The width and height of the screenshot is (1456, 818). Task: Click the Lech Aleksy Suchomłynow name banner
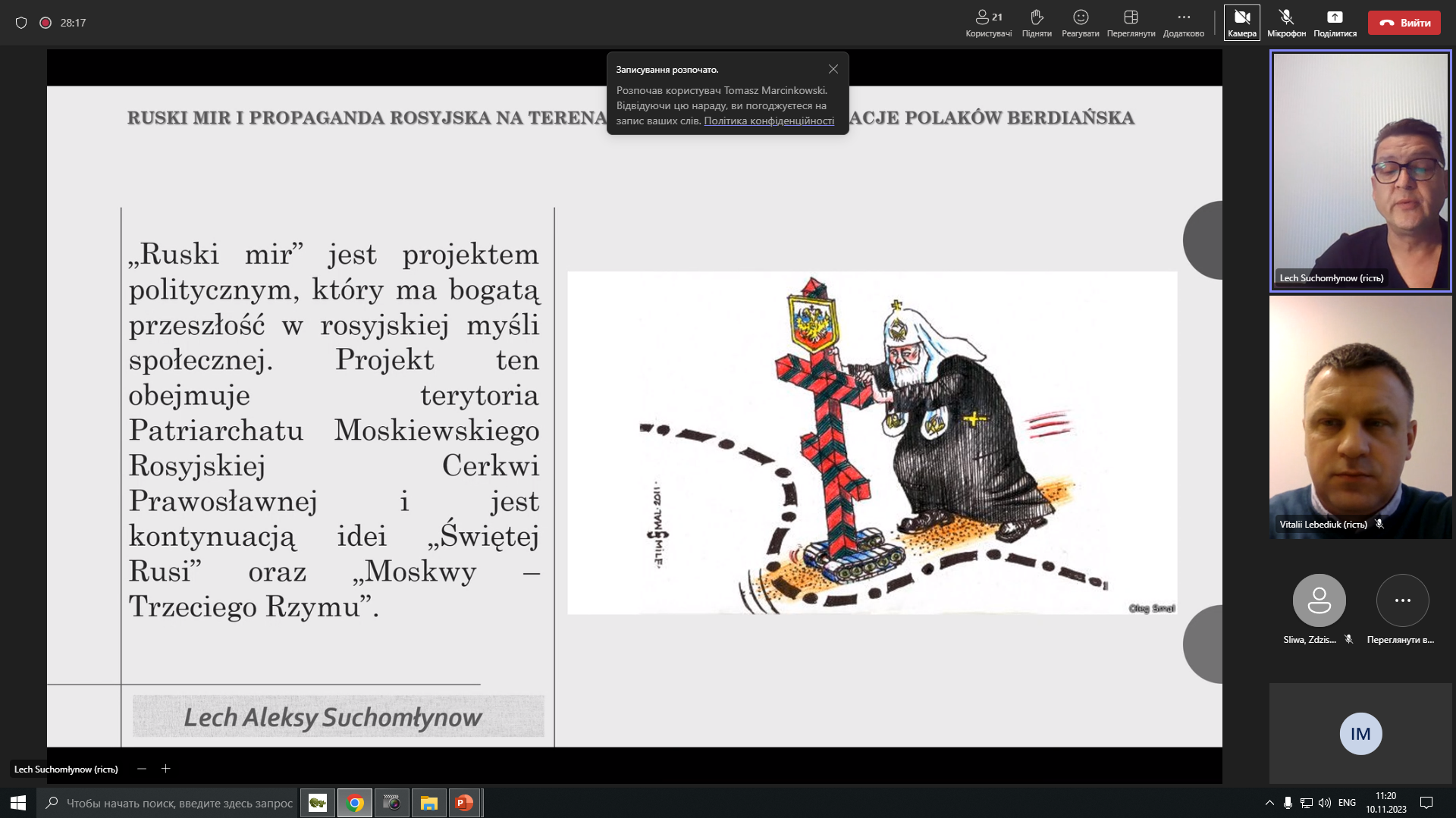pyautogui.click(x=338, y=716)
